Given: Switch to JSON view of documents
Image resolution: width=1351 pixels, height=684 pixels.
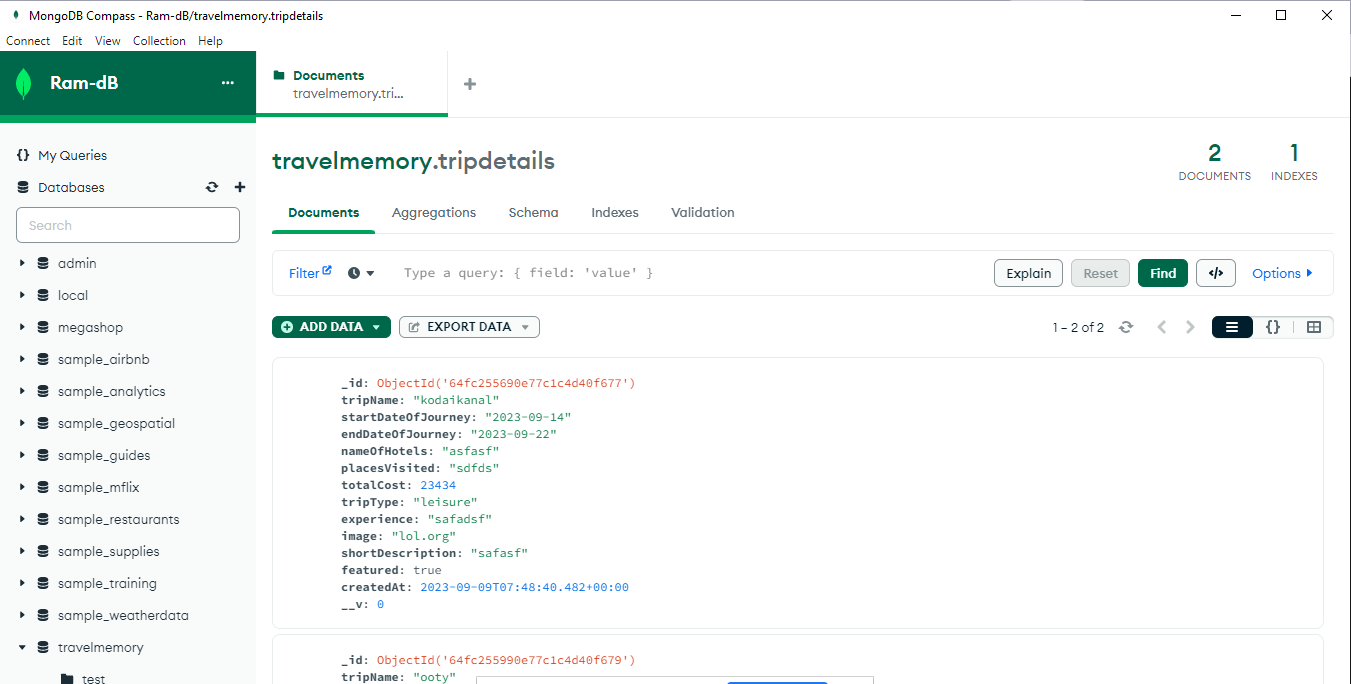Looking at the screenshot, I should click(1273, 327).
